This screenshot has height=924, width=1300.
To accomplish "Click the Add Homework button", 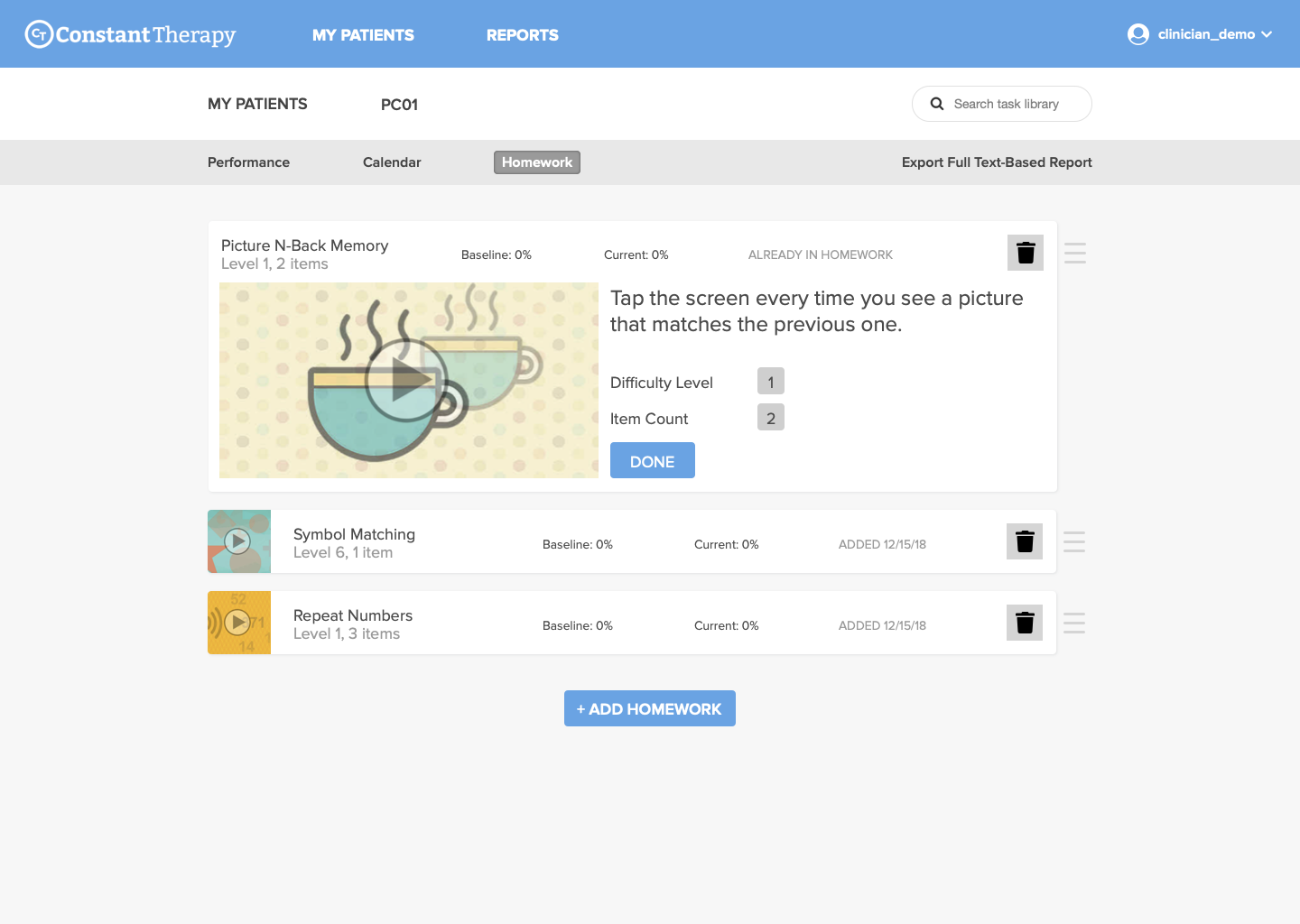I will [650, 708].
